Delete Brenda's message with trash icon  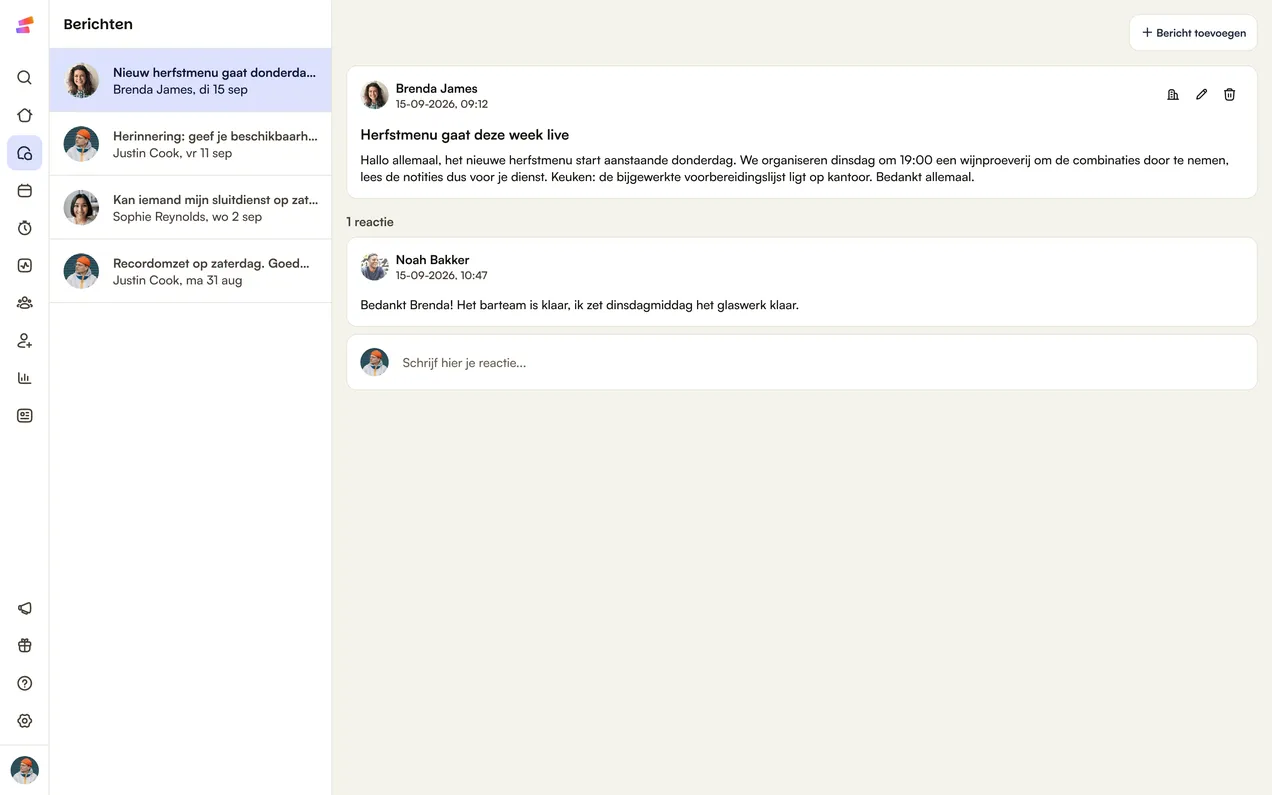[x=1230, y=94]
